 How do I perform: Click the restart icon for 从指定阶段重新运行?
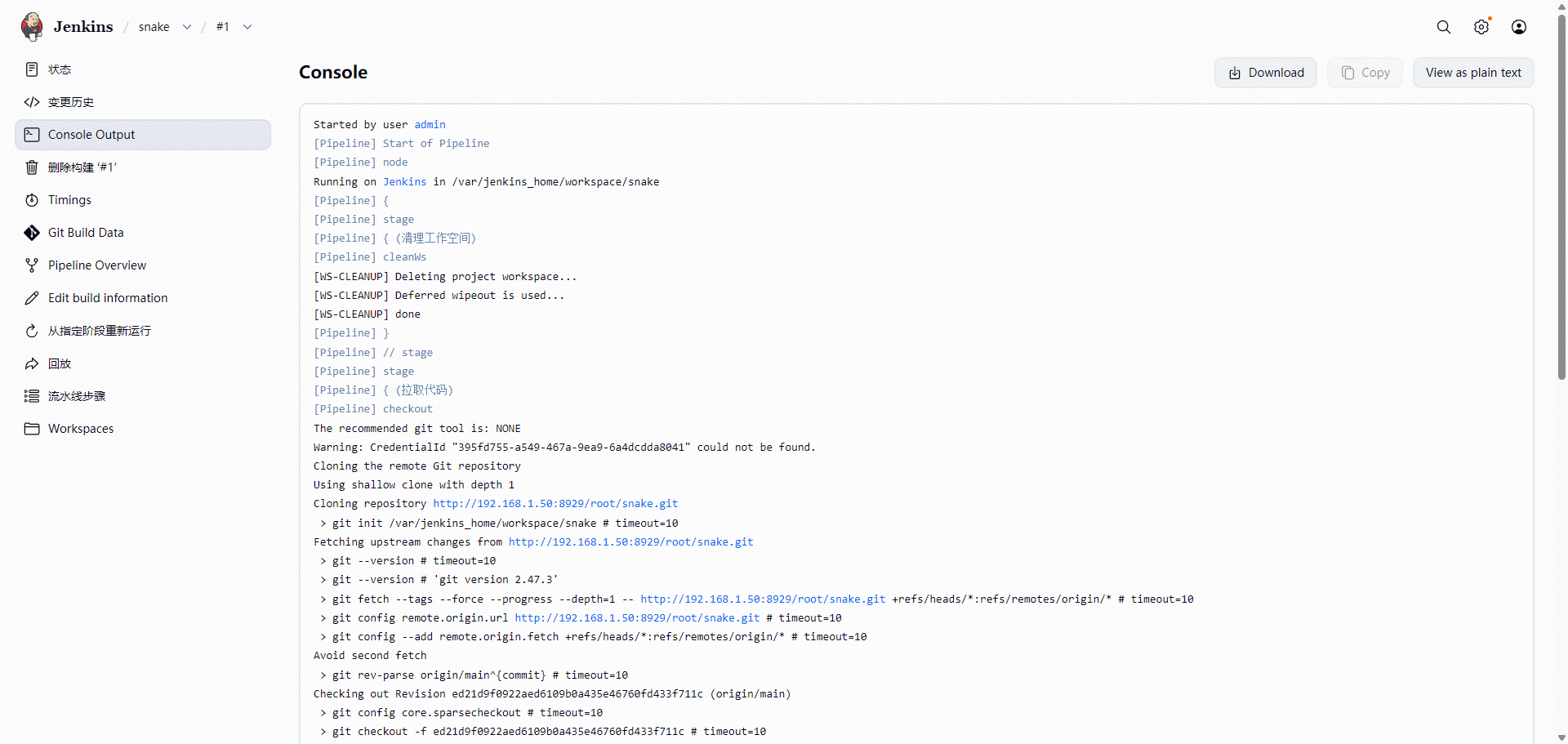tap(32, 331)
